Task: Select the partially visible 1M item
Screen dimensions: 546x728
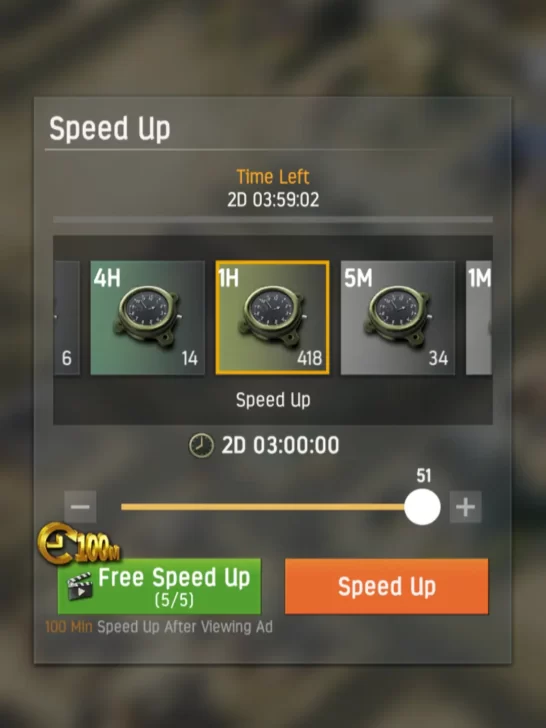Action: click(x=479, y=318)
